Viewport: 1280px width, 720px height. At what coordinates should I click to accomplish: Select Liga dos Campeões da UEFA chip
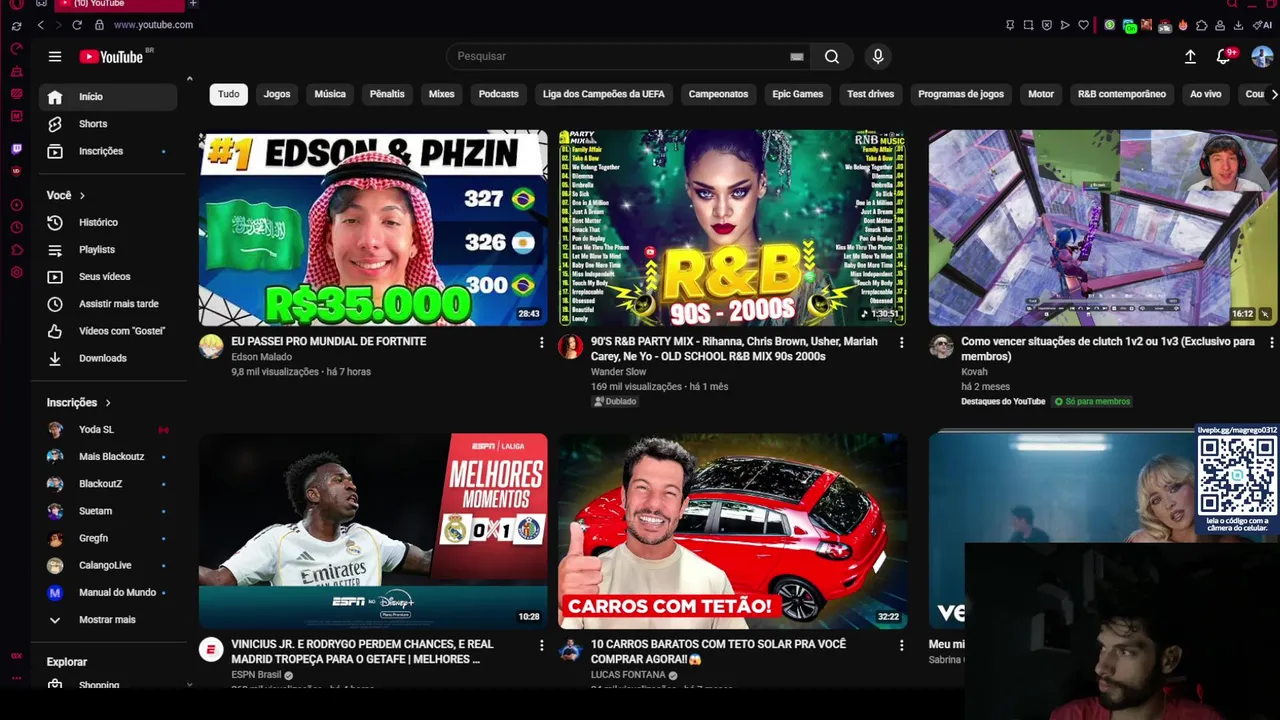[x=603, y=94]
